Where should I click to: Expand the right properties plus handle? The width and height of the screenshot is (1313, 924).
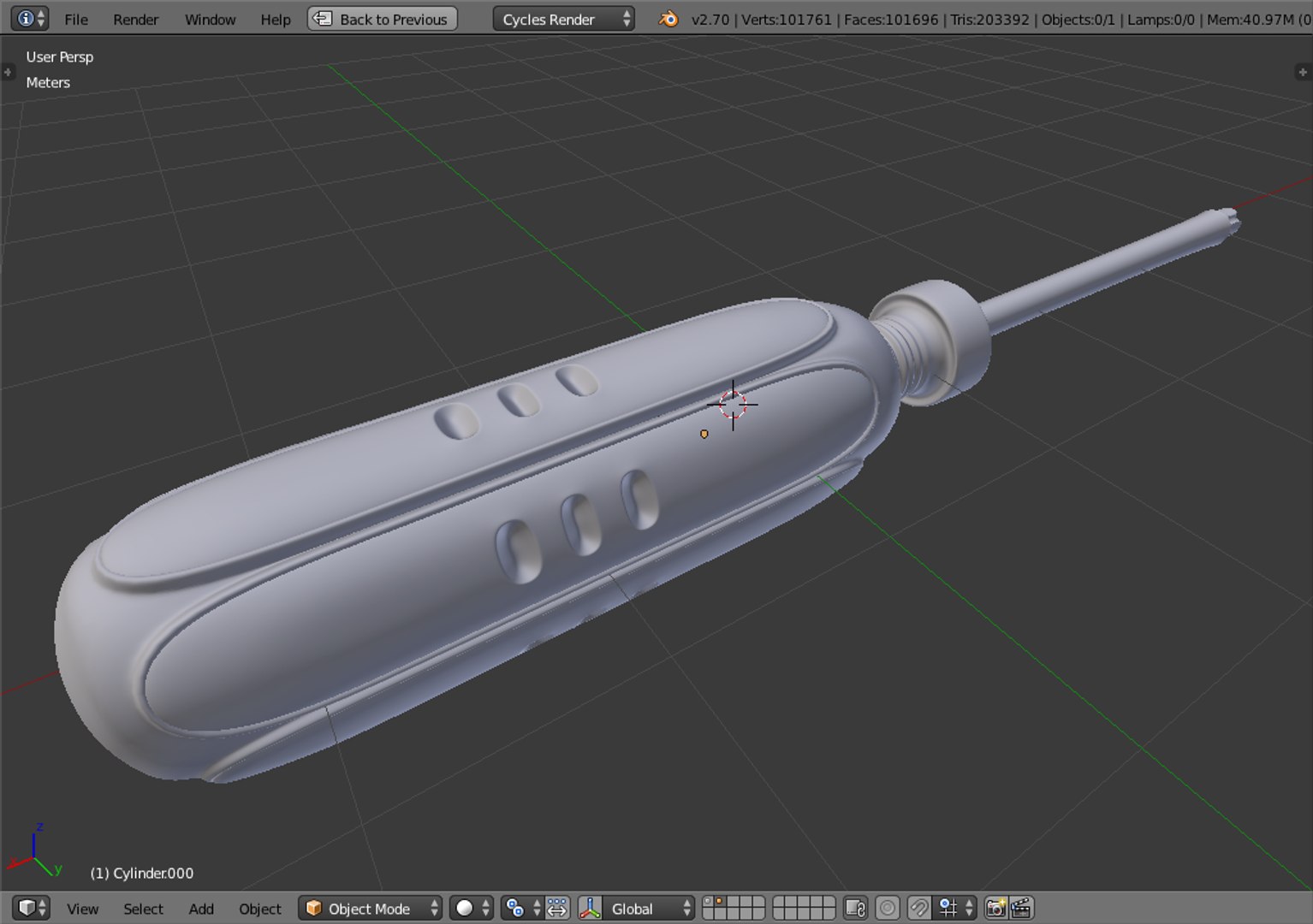point(1304,72)
